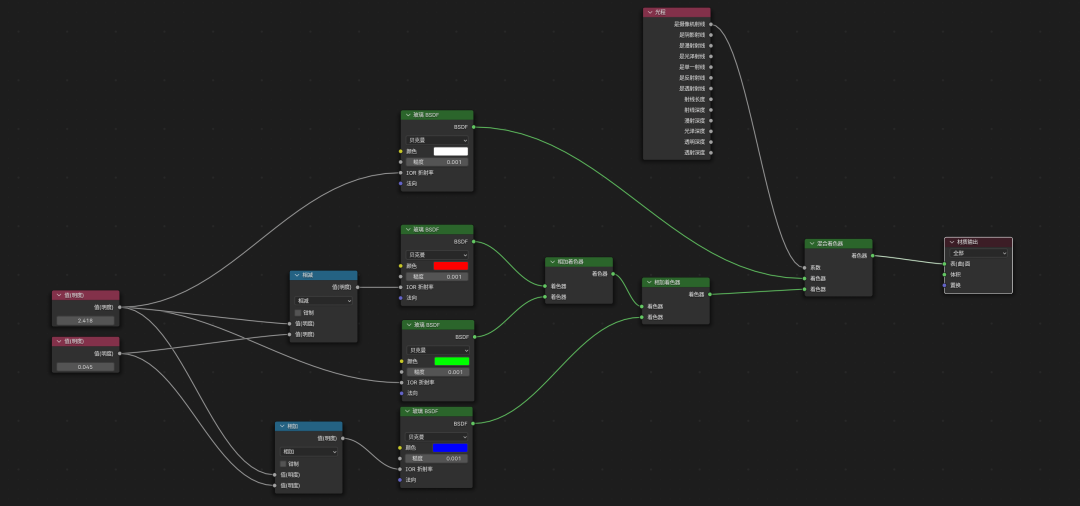Collapse the 光程 (Light Path) node chevron
Screen dimensions: 1080x506
tap(648, 12)
